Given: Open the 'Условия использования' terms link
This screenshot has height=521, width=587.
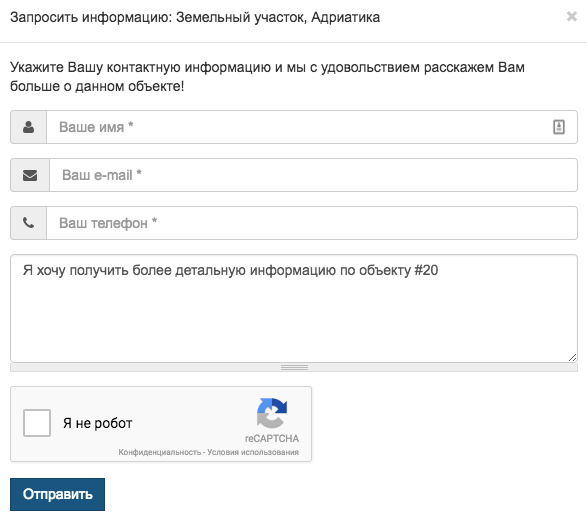Looking at the screenshot, I should tap(253, 452).
